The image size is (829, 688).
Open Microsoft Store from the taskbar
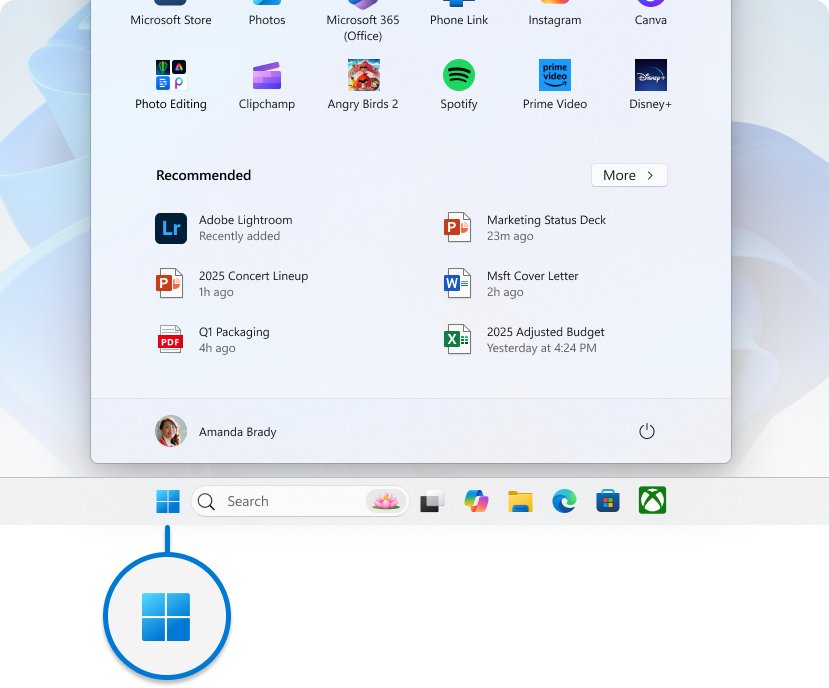click(608, 501)
